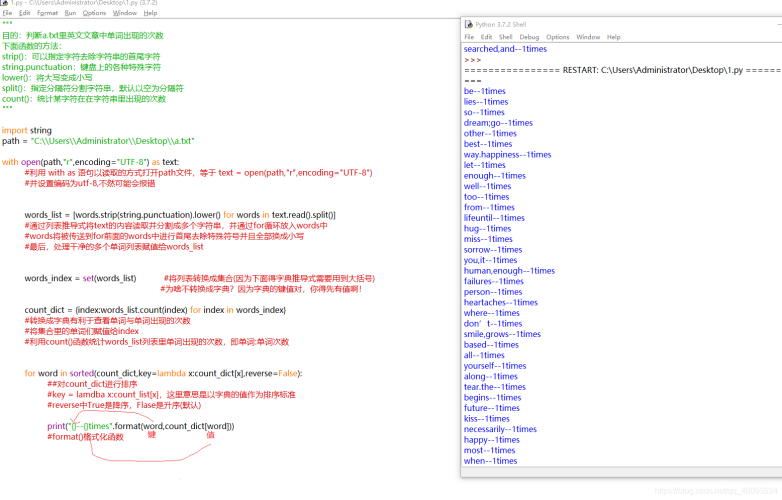782x500 pixels.
Task: Click the 'lower()' docstring line
Action: (47, 77)
